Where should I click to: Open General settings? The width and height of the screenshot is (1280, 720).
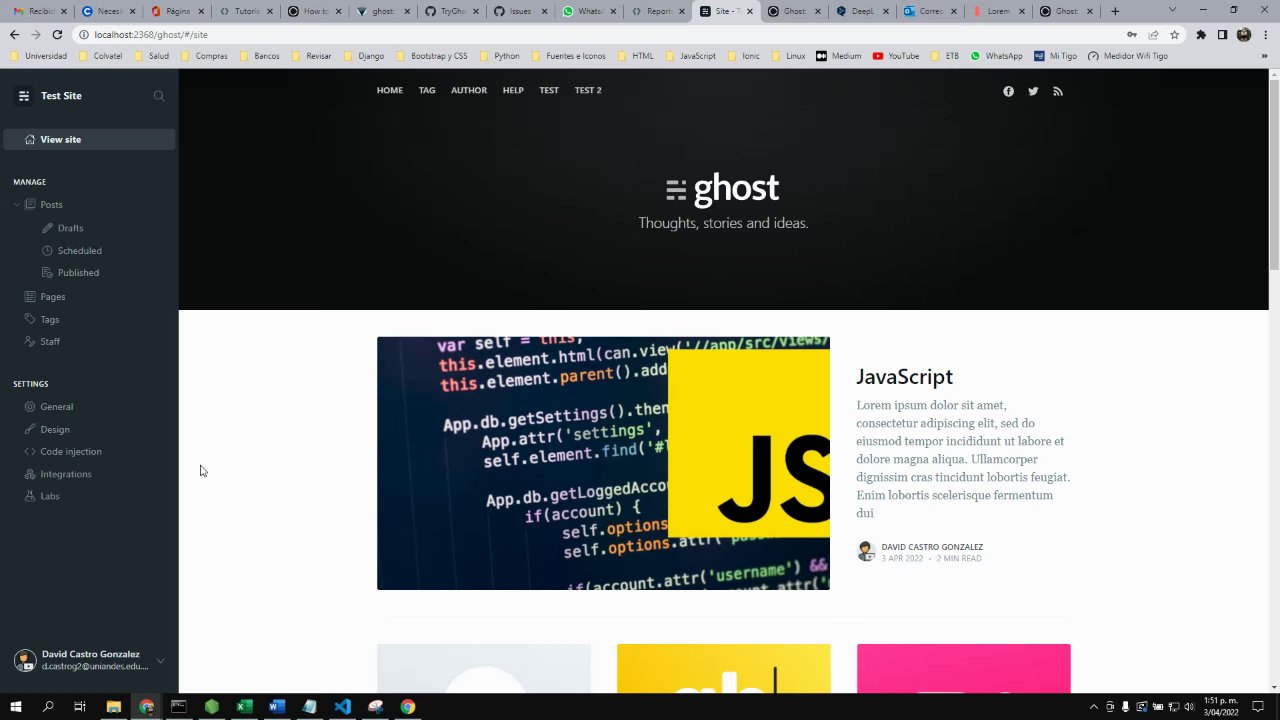click(x=56, y=407)
